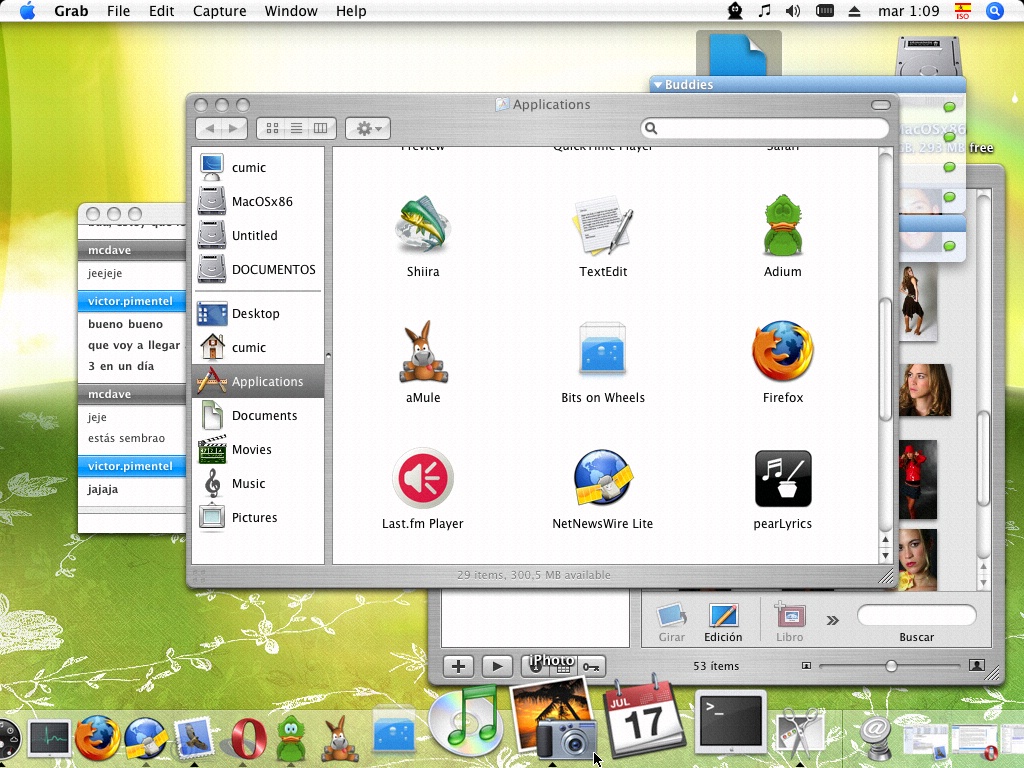This screenshot has width=1024, height=768.
Task: Select Pictures in the Finder sidebar
Action: pos(258,517)
